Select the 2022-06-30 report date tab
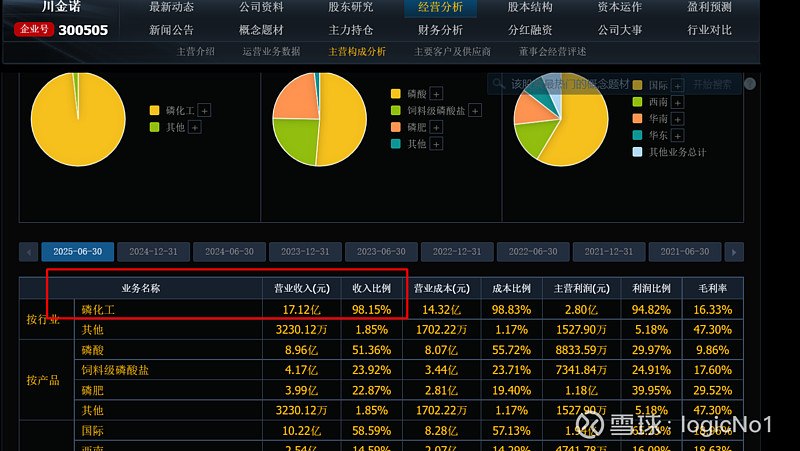 533,252
